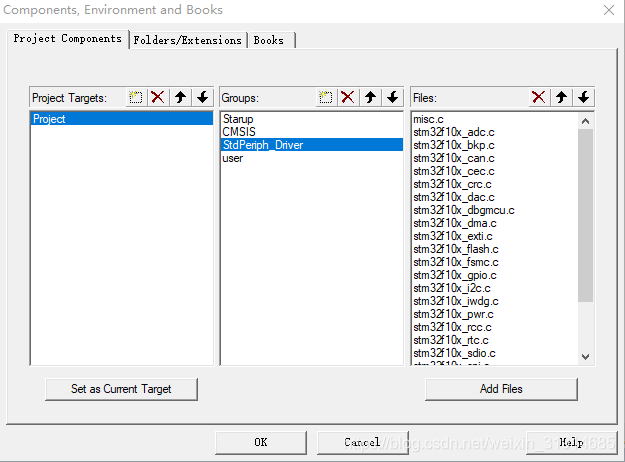
Task: Delete the selected file
Action: (539, 97)
